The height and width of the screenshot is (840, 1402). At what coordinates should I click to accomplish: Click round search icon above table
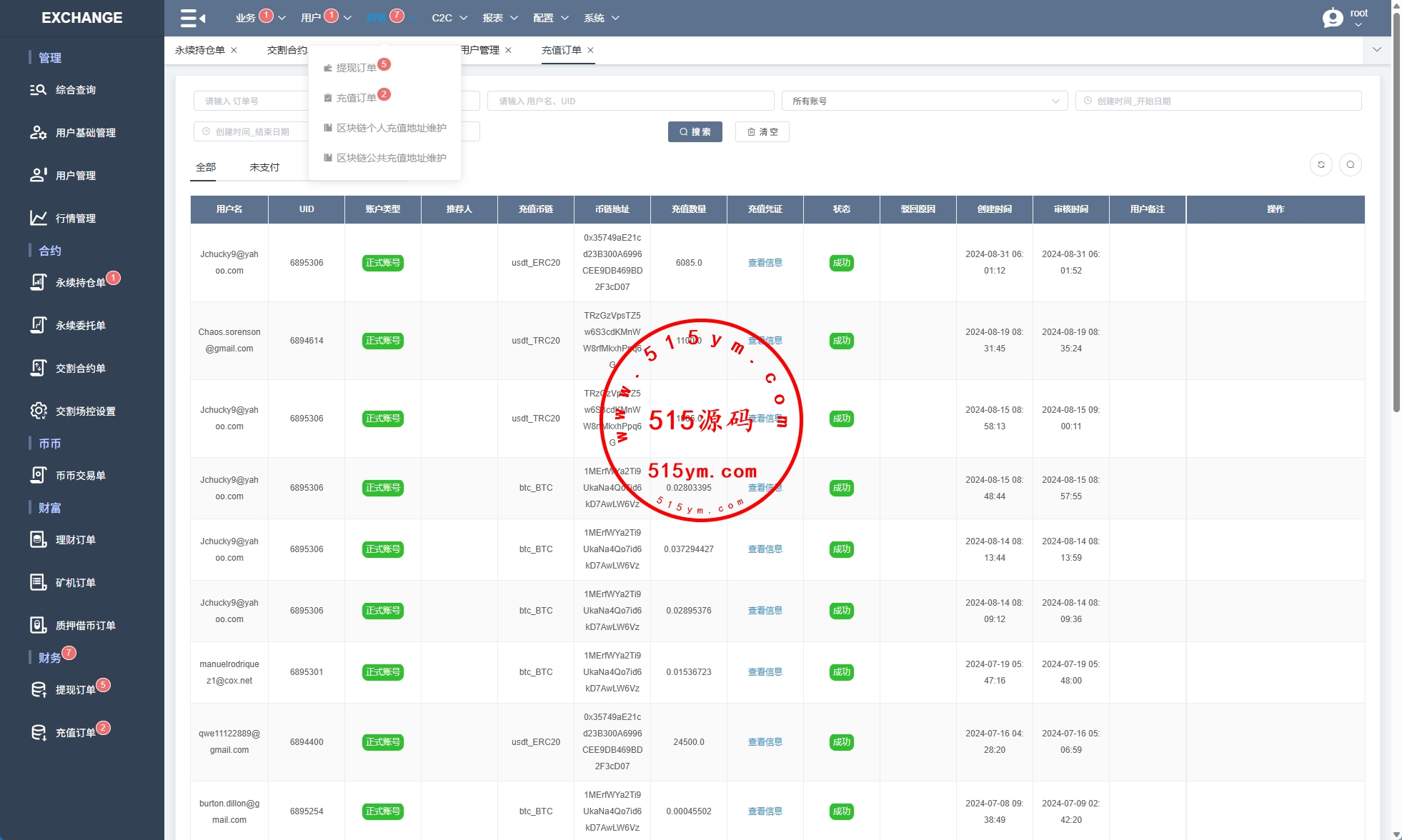(x=1350, y=165)
